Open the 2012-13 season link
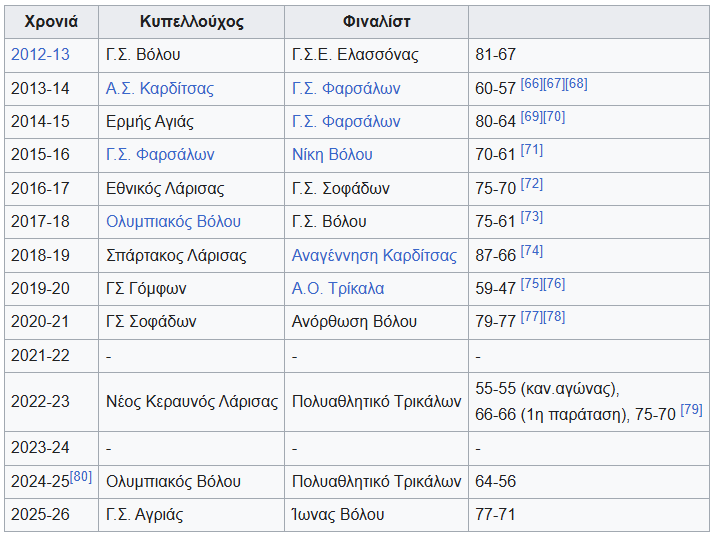The width and height of the screenshot is (716, 540). pos(40,55)
